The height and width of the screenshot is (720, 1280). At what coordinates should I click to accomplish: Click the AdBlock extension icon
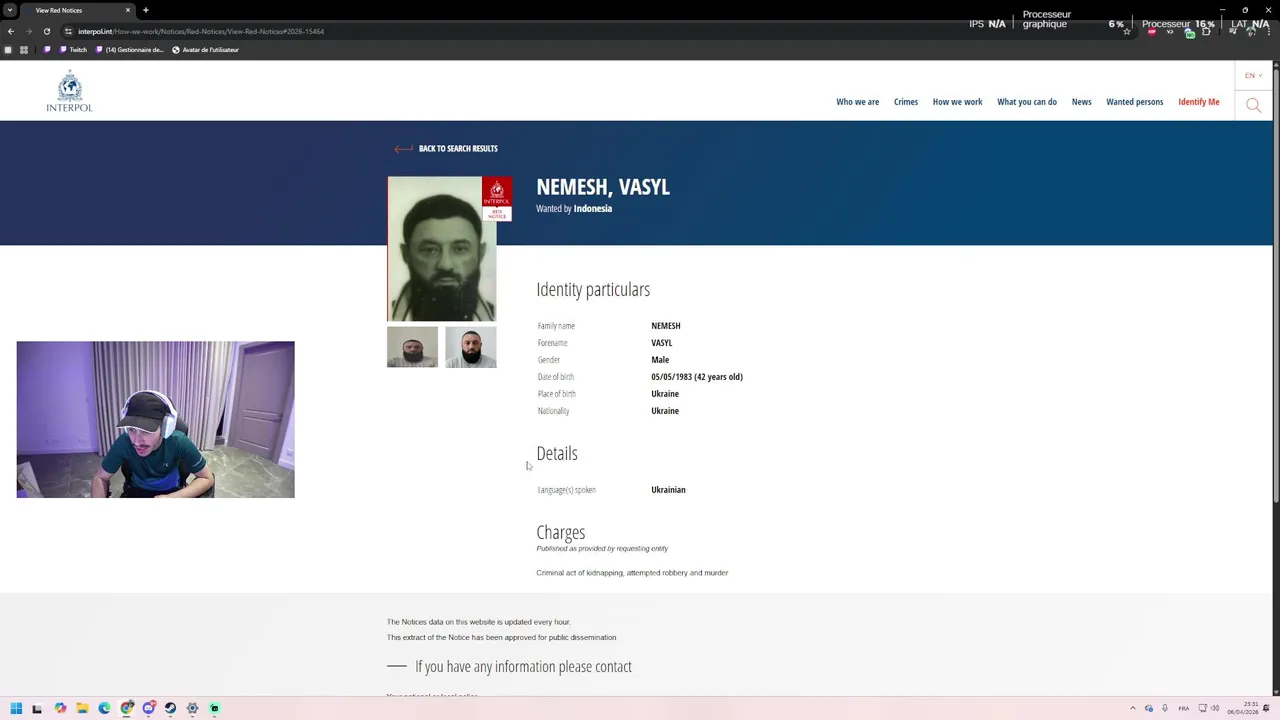(1151, 32)
